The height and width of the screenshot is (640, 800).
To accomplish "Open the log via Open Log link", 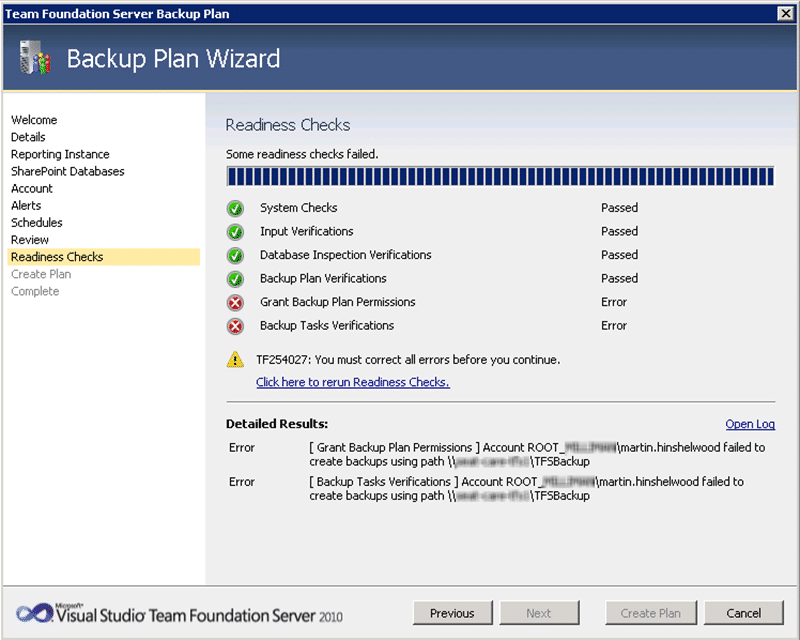I will pos(750,424).
